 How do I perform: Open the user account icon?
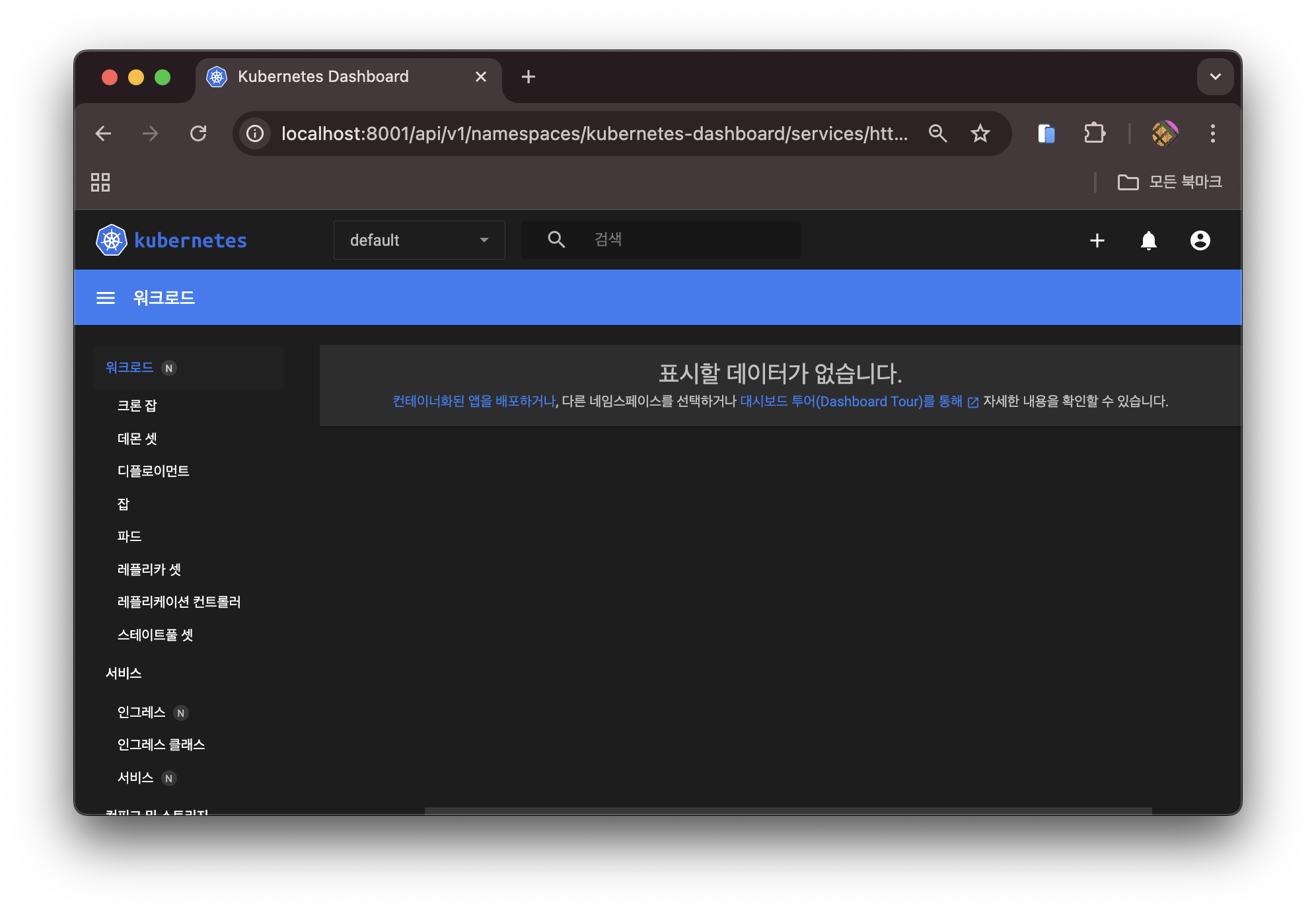point(1200,240)
